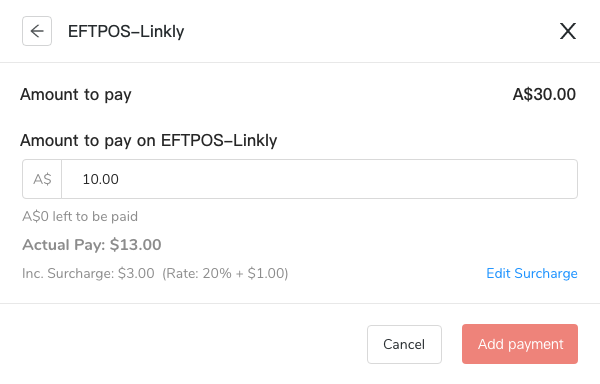
Task: Click the 'Actual Pay:' label
Action: (64, 245)
